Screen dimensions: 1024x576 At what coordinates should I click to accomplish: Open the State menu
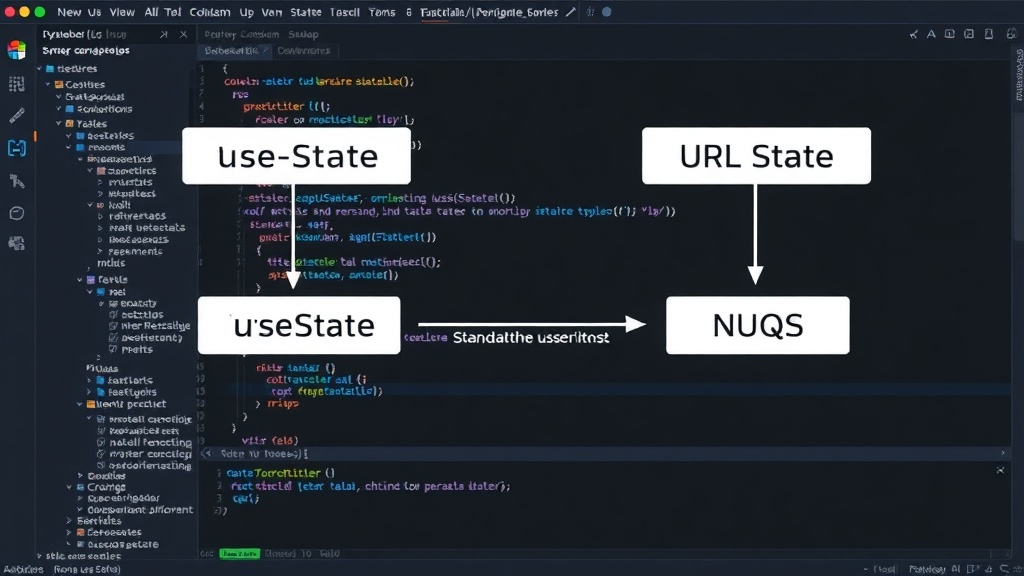tap(306, 12)
